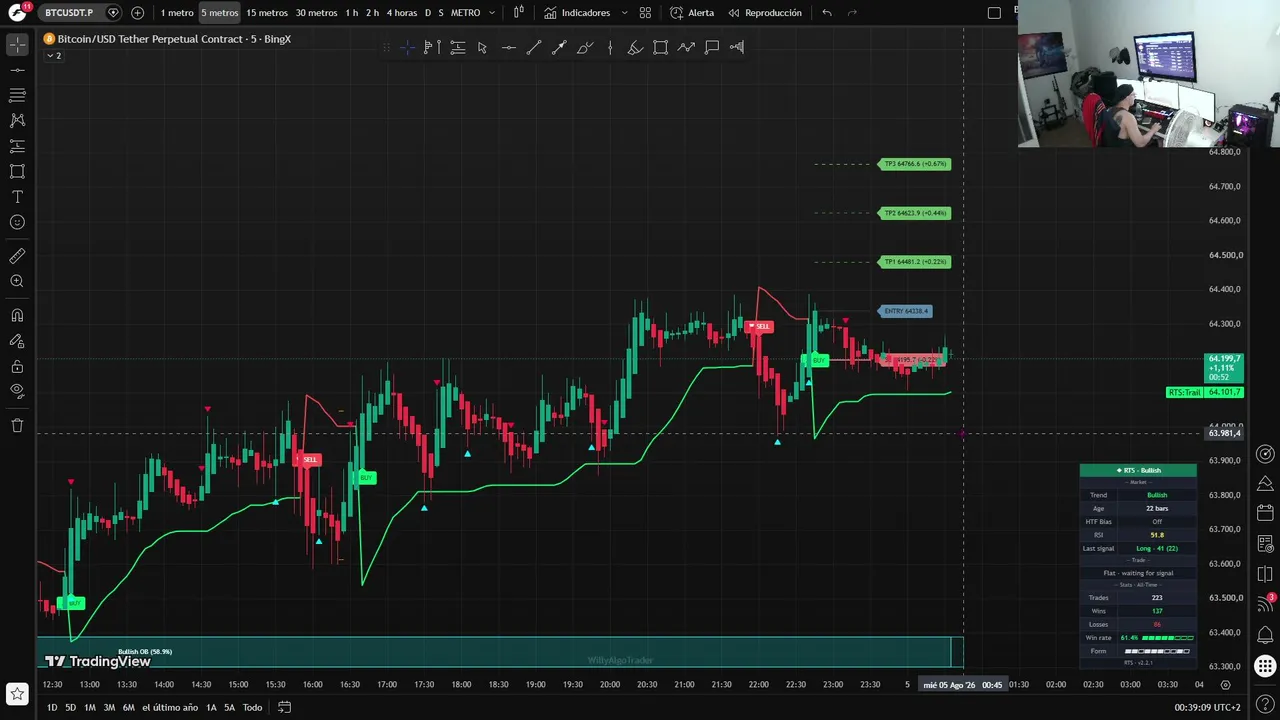Screen dimensions: 1280x720
Task: Open the user profile avatar menu
Action: pyautogui.click(x=17, y=13)
